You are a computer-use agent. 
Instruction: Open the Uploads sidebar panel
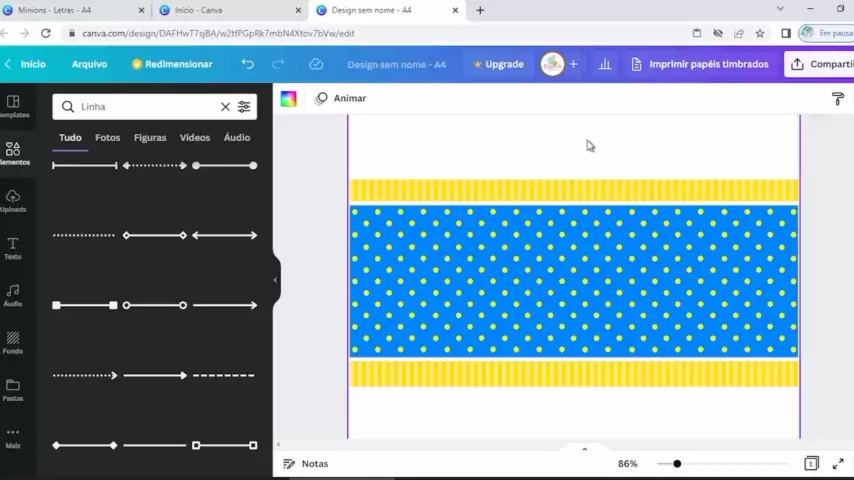click(13, 201)
